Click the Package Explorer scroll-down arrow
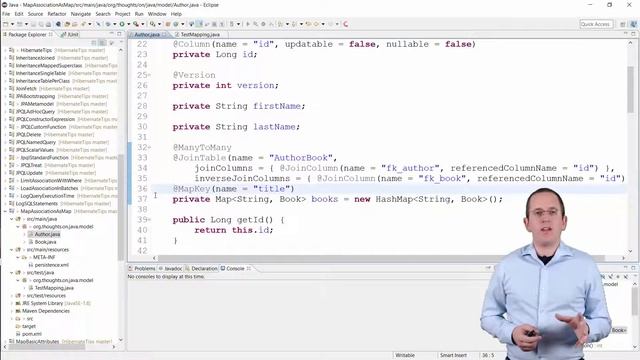640x360 pixels. click(120, 340)
